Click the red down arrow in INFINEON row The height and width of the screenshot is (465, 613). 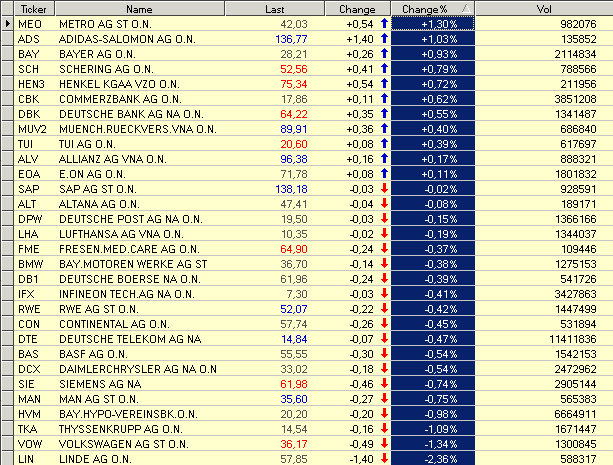[384, 293]
